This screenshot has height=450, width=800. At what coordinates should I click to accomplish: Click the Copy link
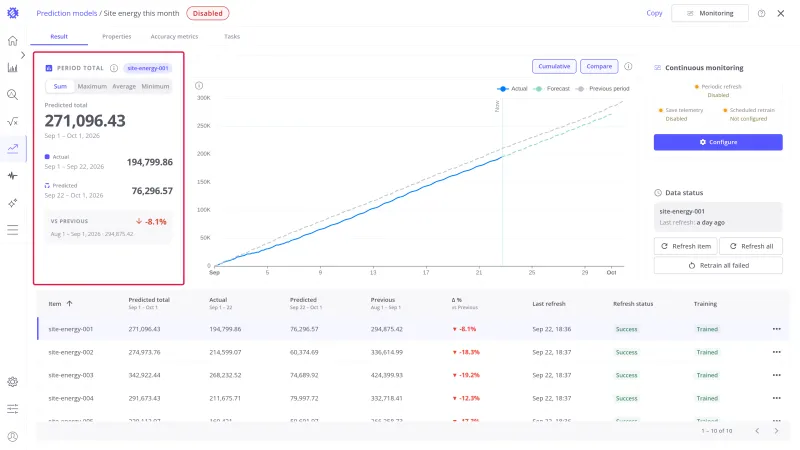tap(654, 13)
